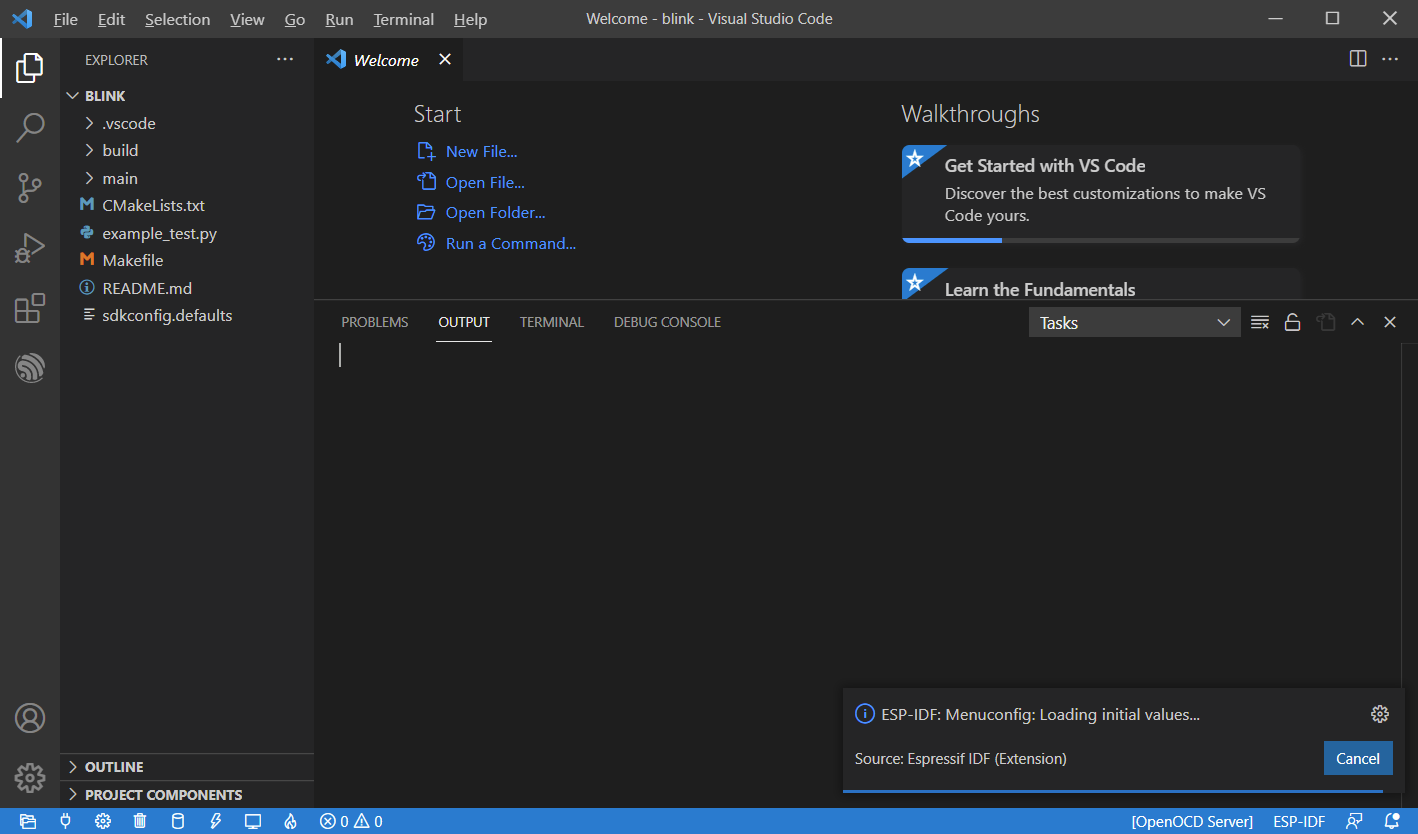Split the editor to the right

(x=1358, y=59)
